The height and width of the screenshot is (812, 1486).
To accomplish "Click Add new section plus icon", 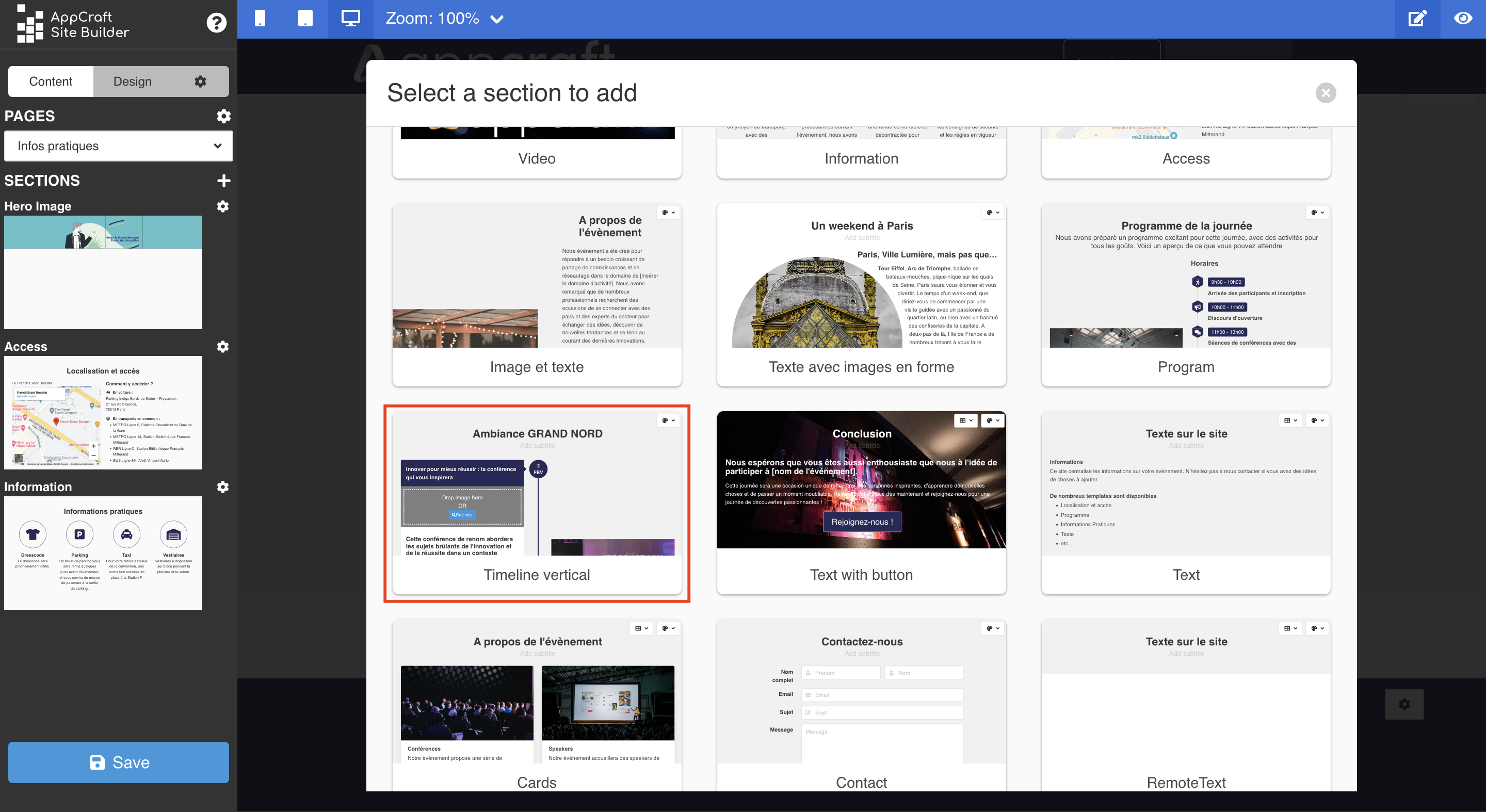I will 224,180.
